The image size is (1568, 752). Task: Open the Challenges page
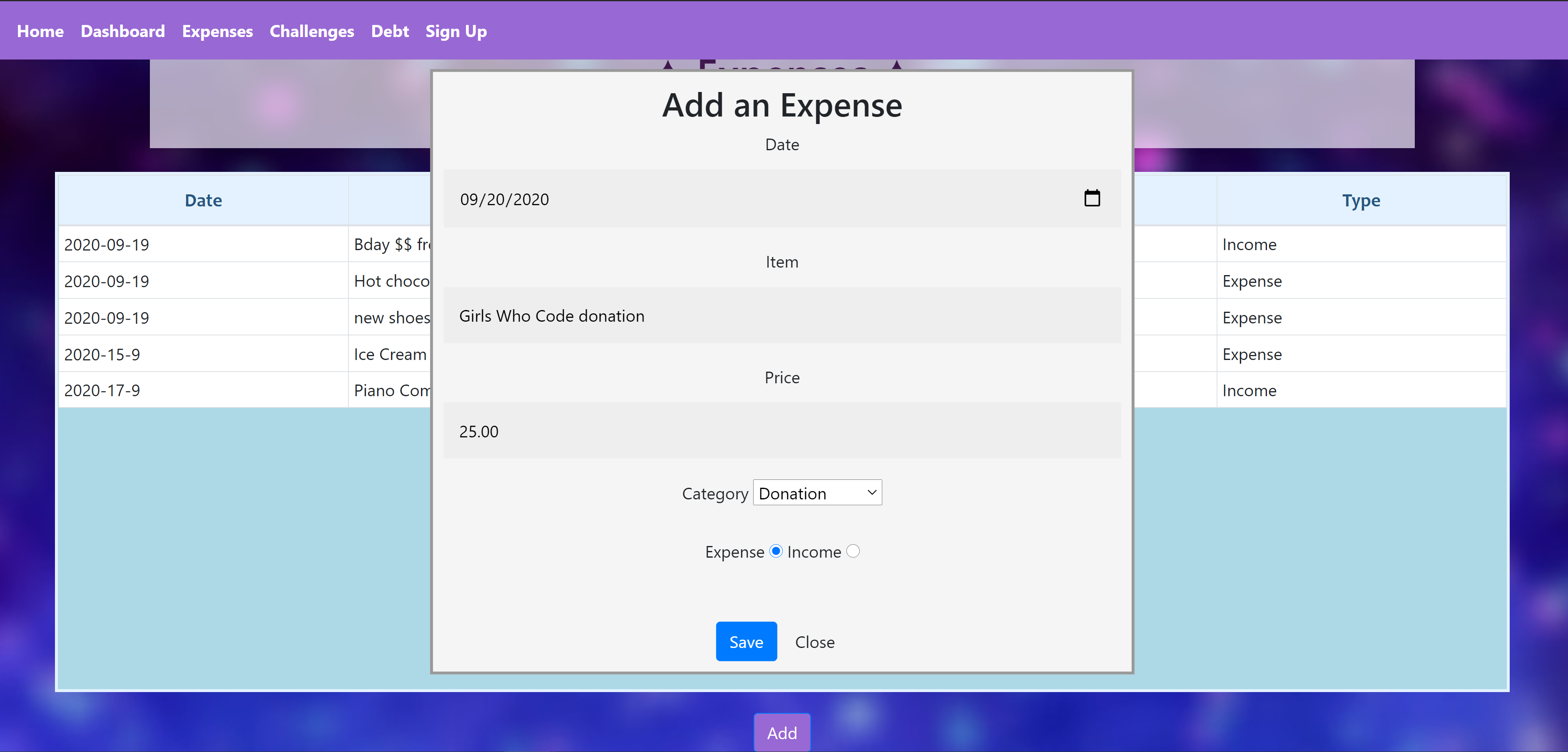pyautogui.click(x=312, y=32)
